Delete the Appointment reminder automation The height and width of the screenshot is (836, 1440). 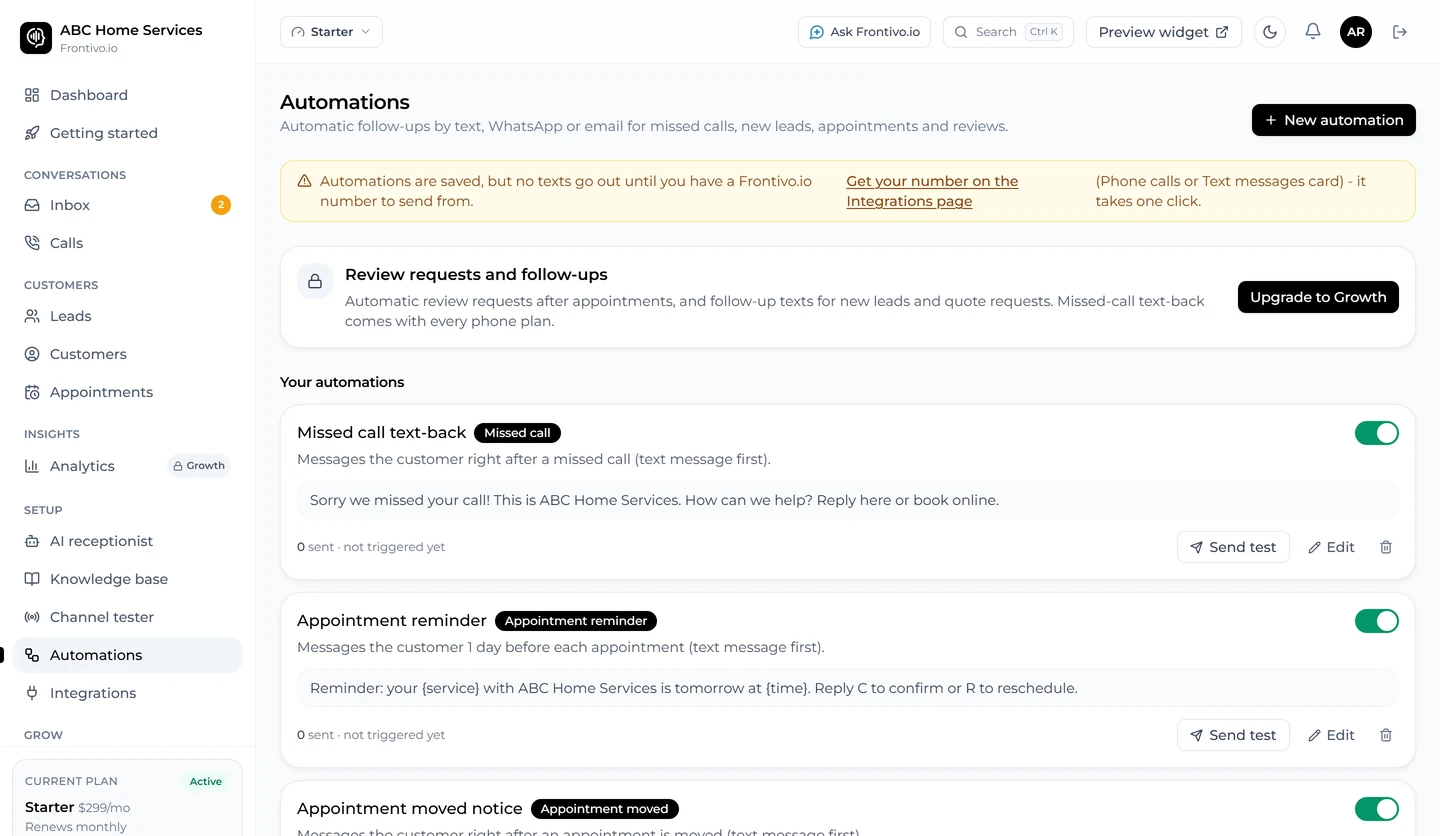[x=1386, y=735]
